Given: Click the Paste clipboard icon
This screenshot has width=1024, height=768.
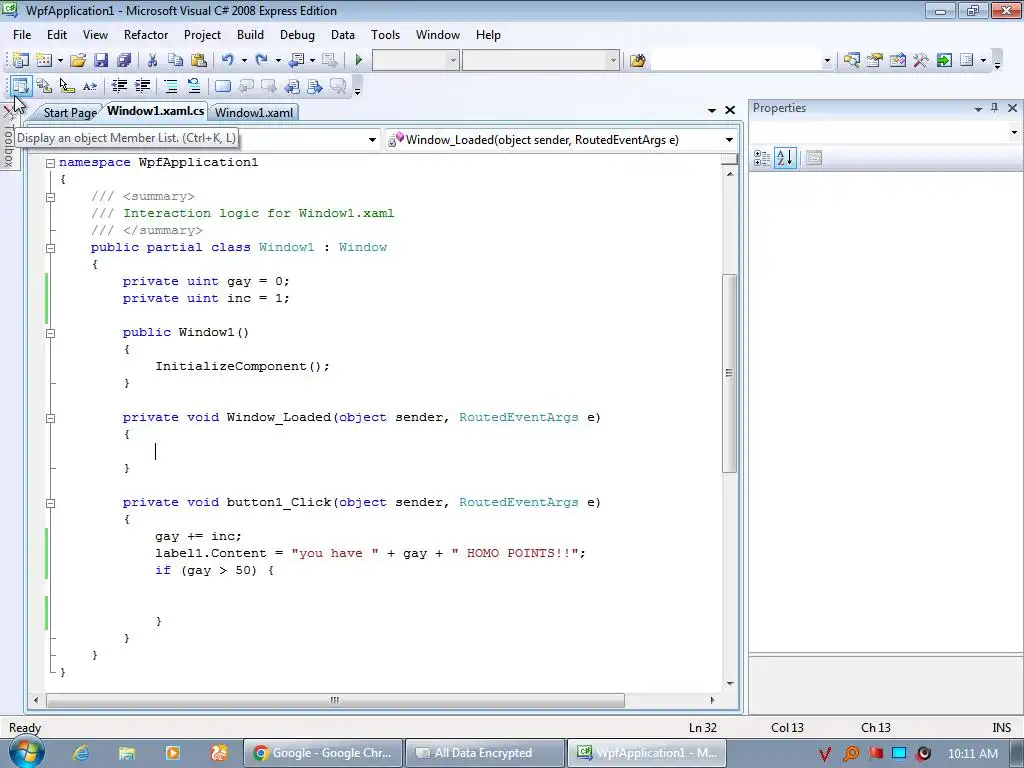Looking at the screenshot, I should (x=199, y=61).
